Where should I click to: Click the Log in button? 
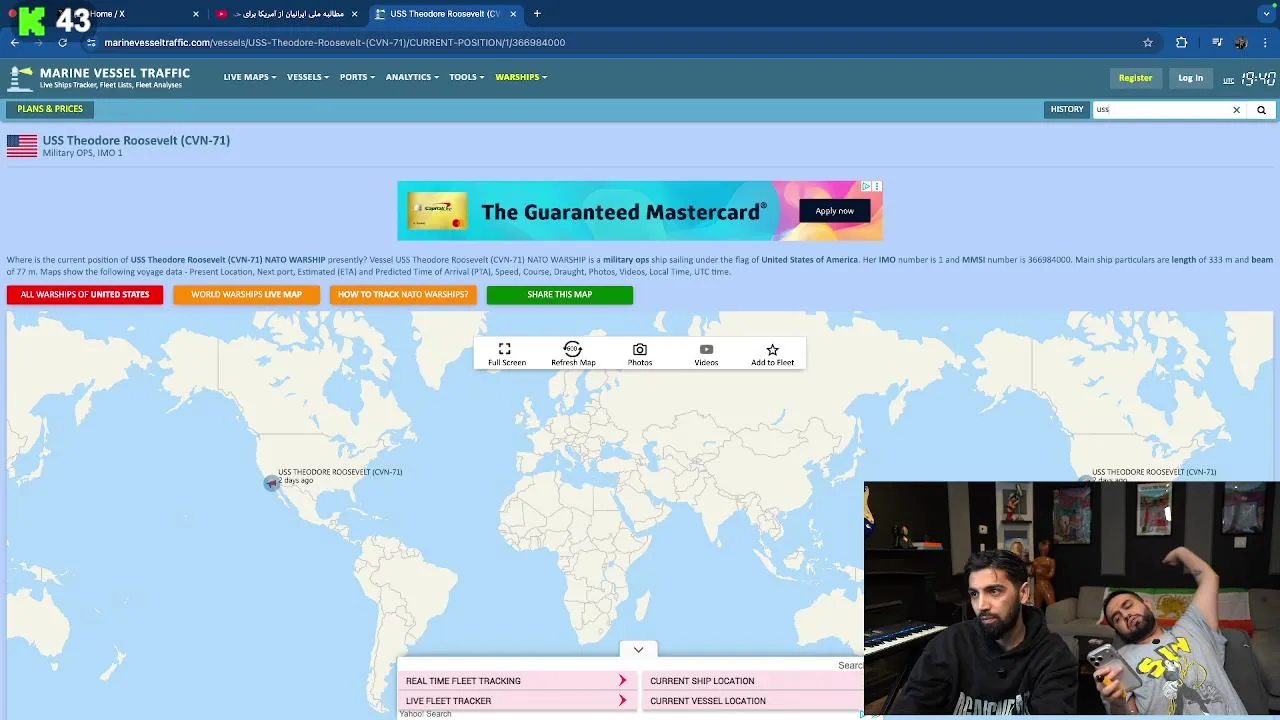[1190, 78]
